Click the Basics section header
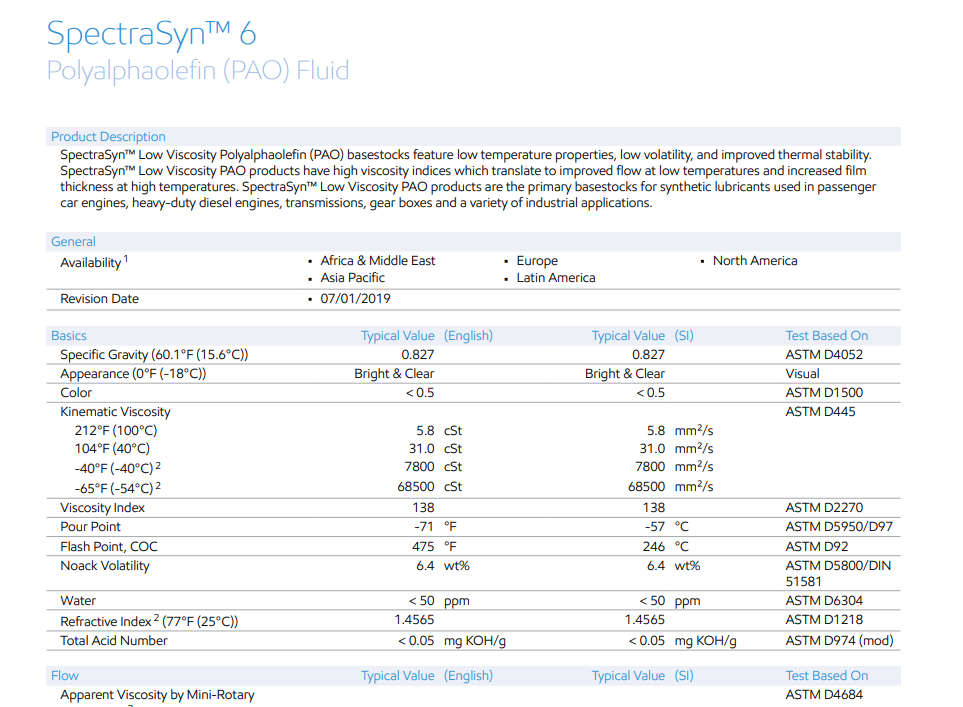The image size is (963, 707). click(x=69, y=335)
